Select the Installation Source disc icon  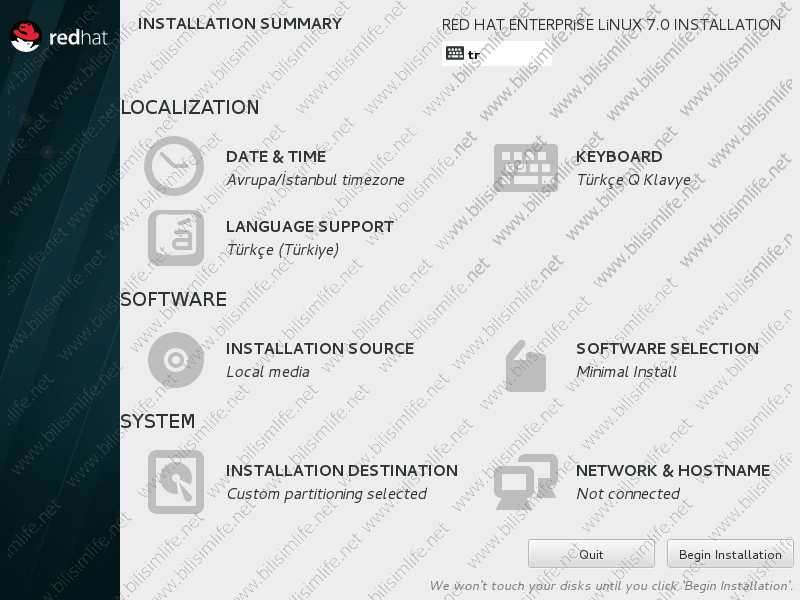coord(176,360)
